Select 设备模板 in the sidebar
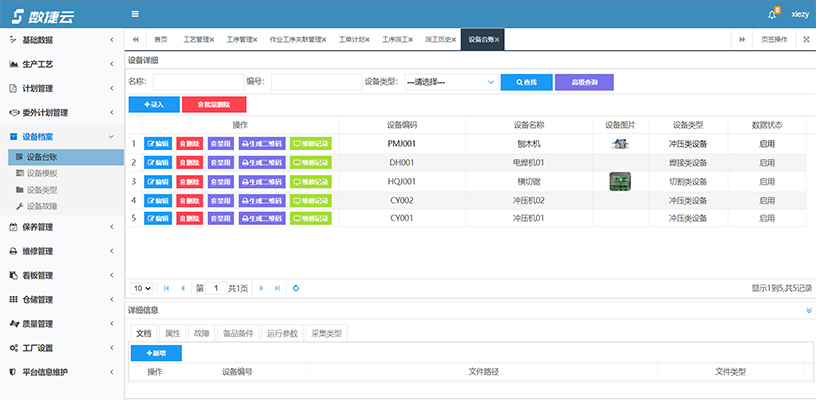The height and width of the screenshot is (400, 816). tap(41, 173)
